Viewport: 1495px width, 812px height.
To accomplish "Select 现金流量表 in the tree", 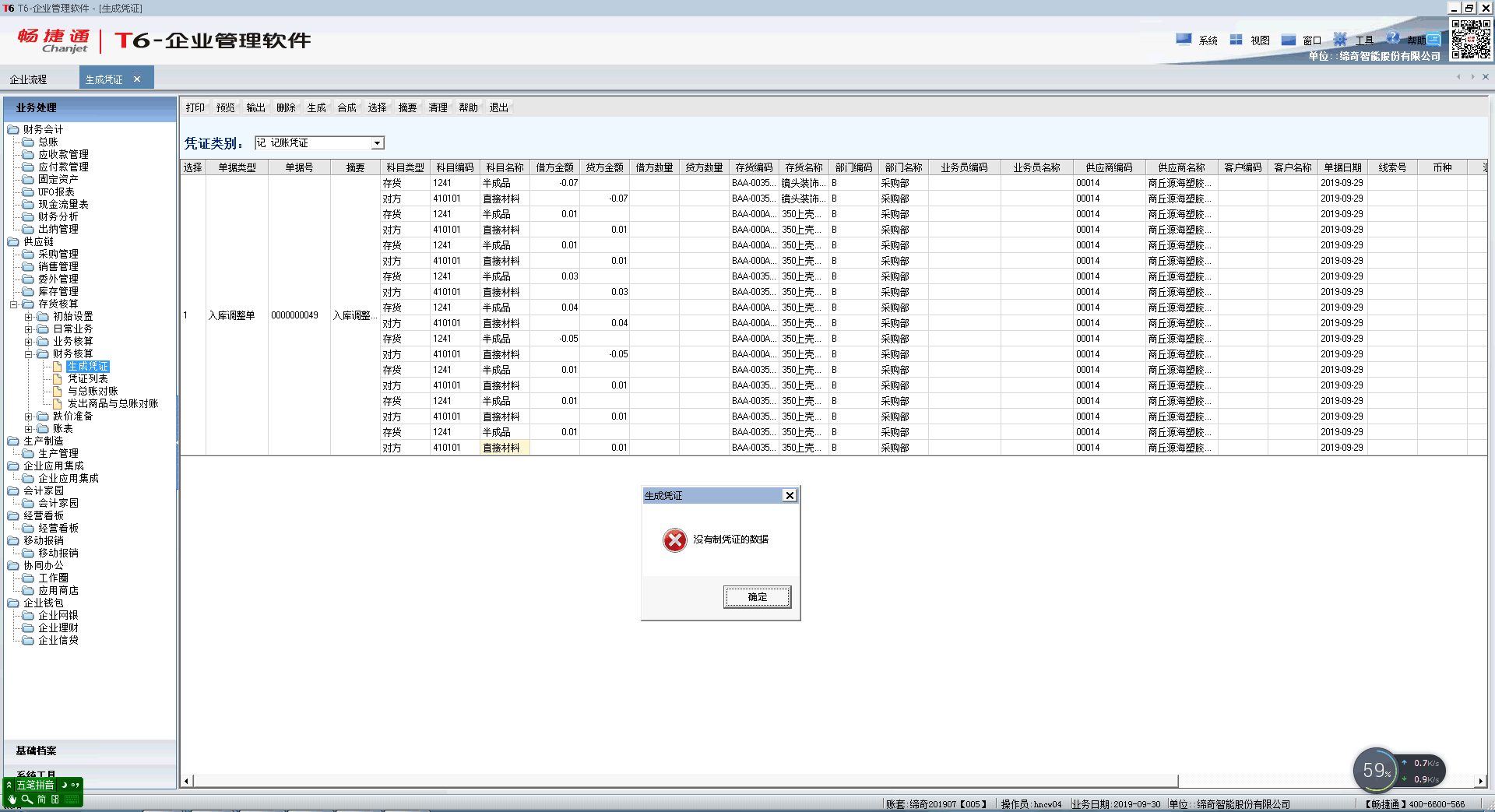I will [63, 204].
